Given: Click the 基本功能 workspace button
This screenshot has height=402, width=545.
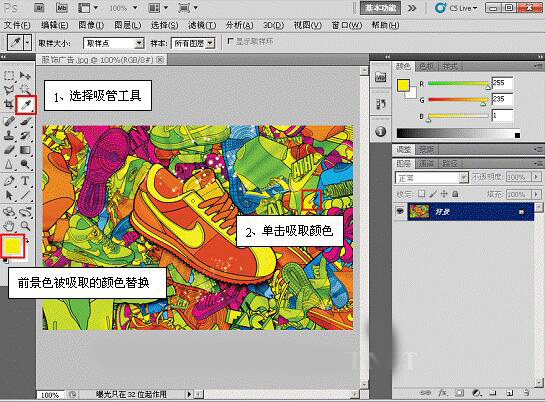Looking at the screenshot, I should [x=380, y=8].
